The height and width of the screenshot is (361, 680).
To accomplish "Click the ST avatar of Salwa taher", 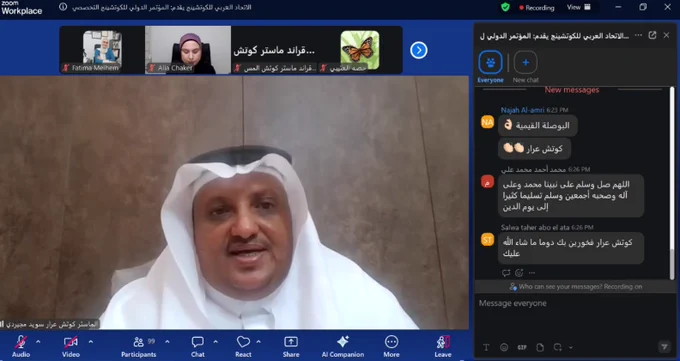I will [487, 240].
